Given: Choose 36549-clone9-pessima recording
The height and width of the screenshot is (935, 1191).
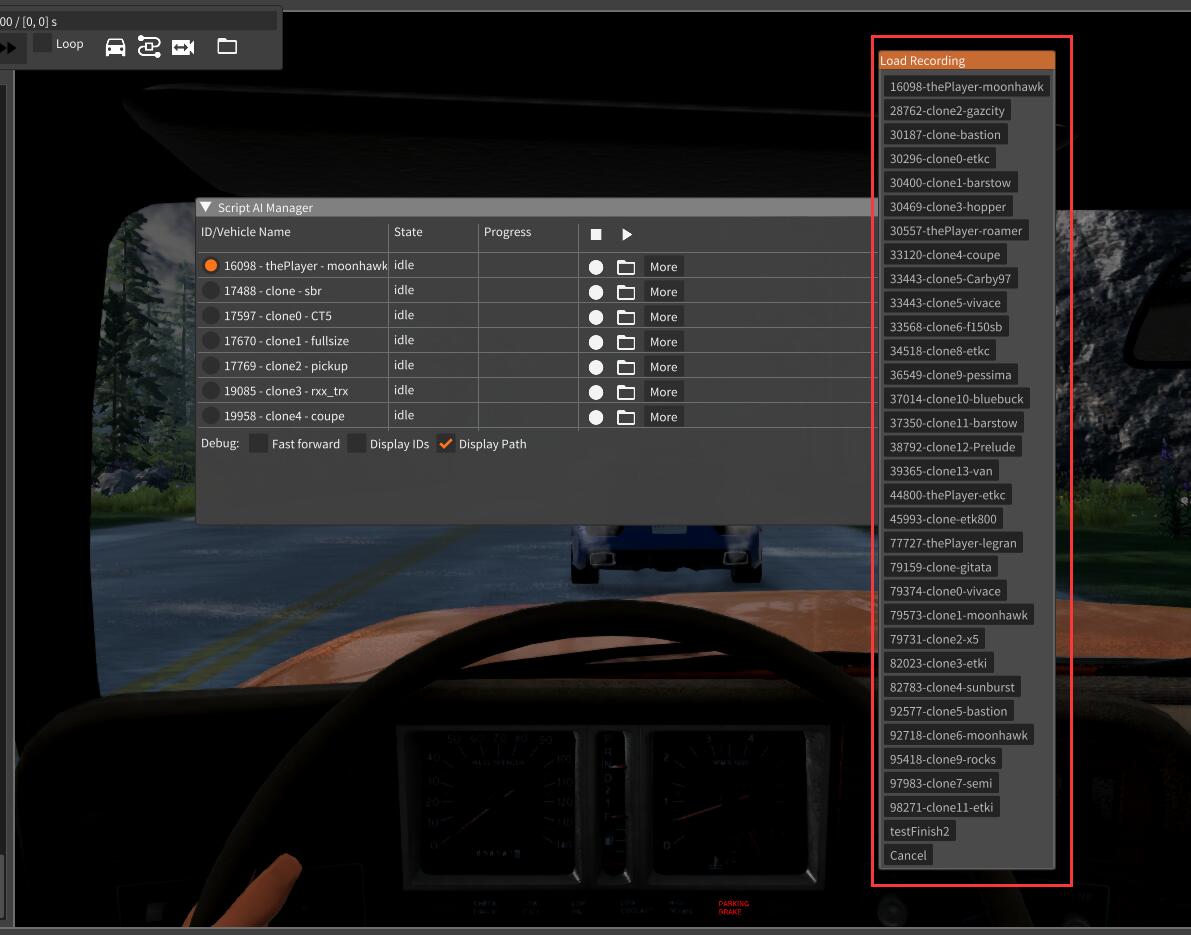Looking at the screenshot, I should click(x=950, y=375).
